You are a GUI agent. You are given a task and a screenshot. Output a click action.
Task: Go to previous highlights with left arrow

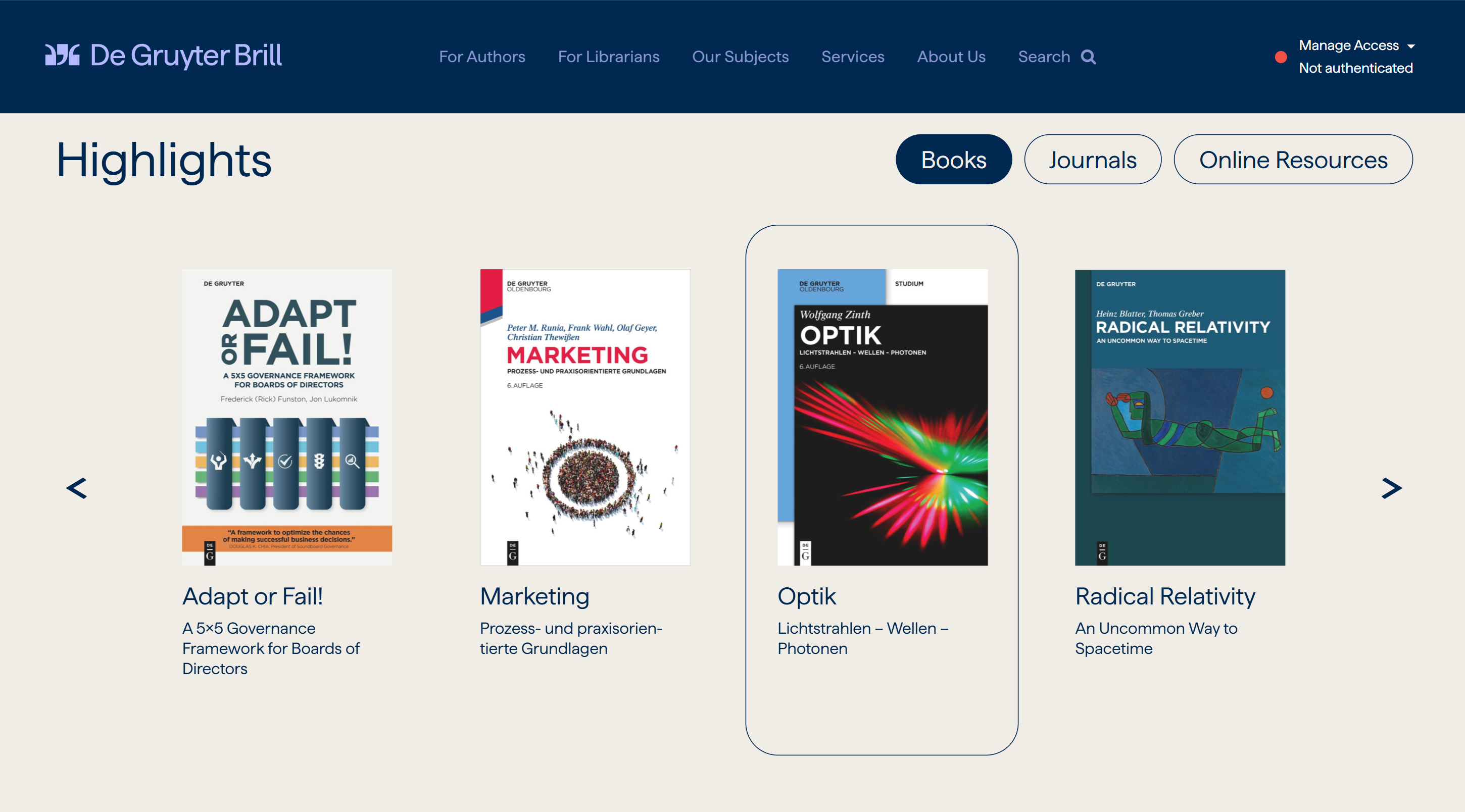point(77,488)
